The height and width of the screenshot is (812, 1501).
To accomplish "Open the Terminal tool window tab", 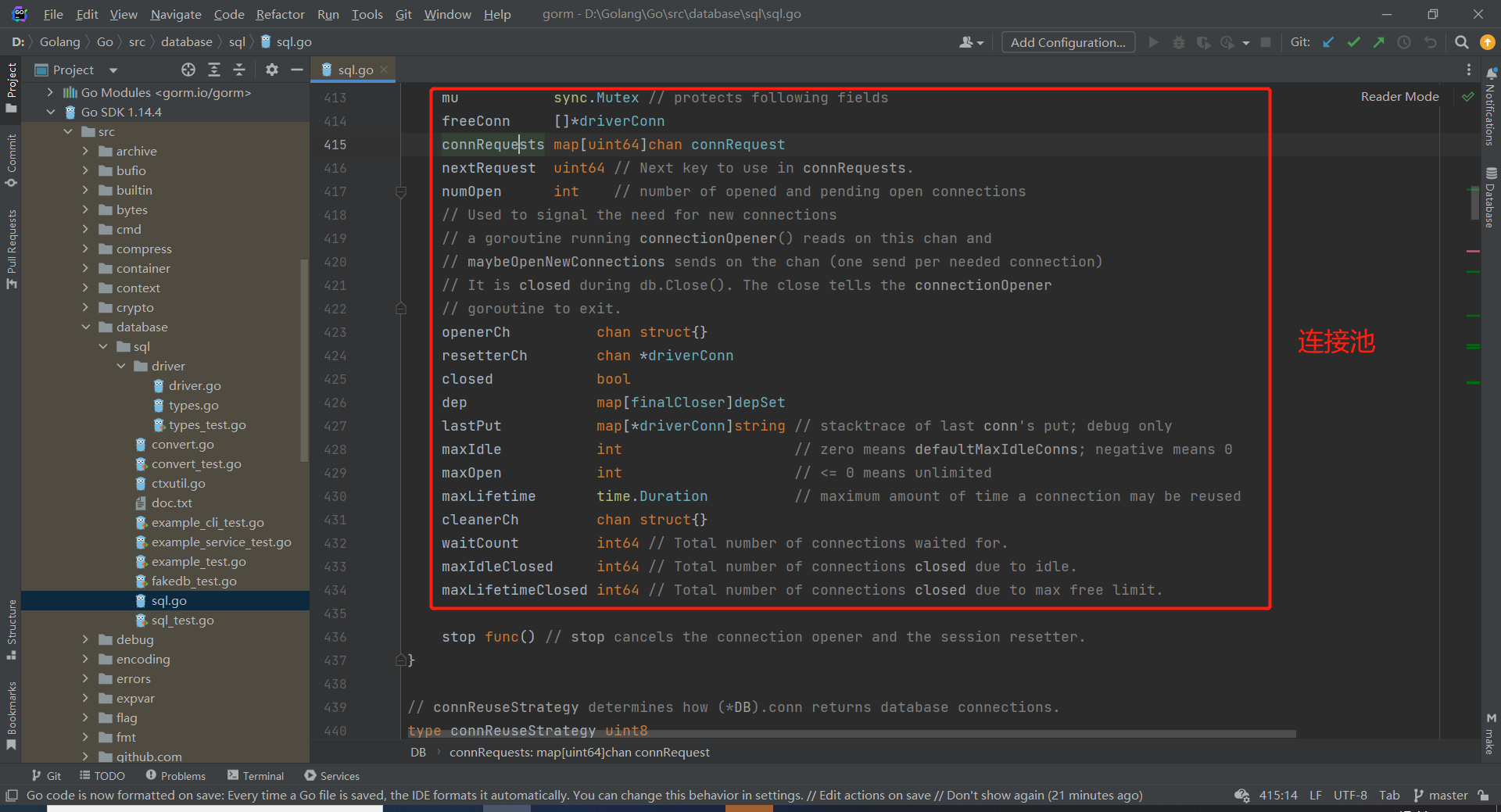I will click(x=256, y=775).
